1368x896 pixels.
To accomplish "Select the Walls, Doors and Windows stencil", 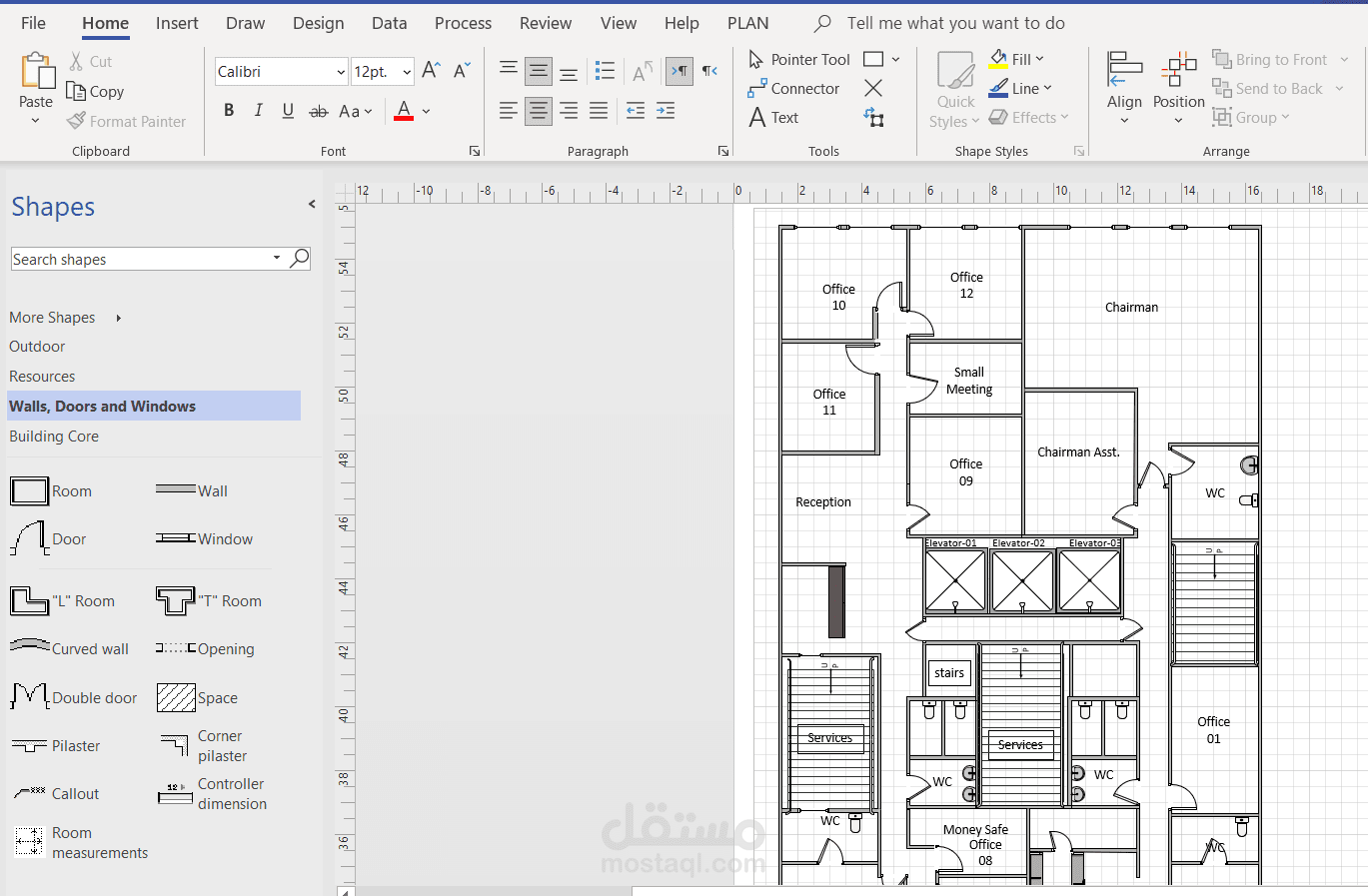I will point(154,406).
